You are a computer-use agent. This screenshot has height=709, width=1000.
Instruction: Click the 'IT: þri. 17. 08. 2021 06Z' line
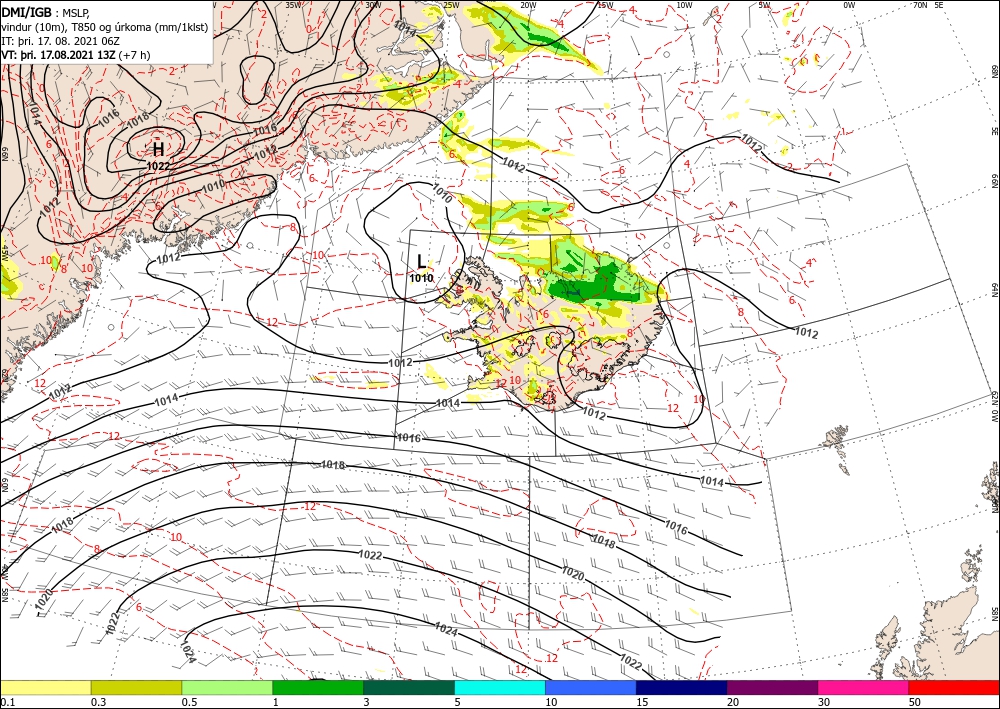tap(63, 41)
